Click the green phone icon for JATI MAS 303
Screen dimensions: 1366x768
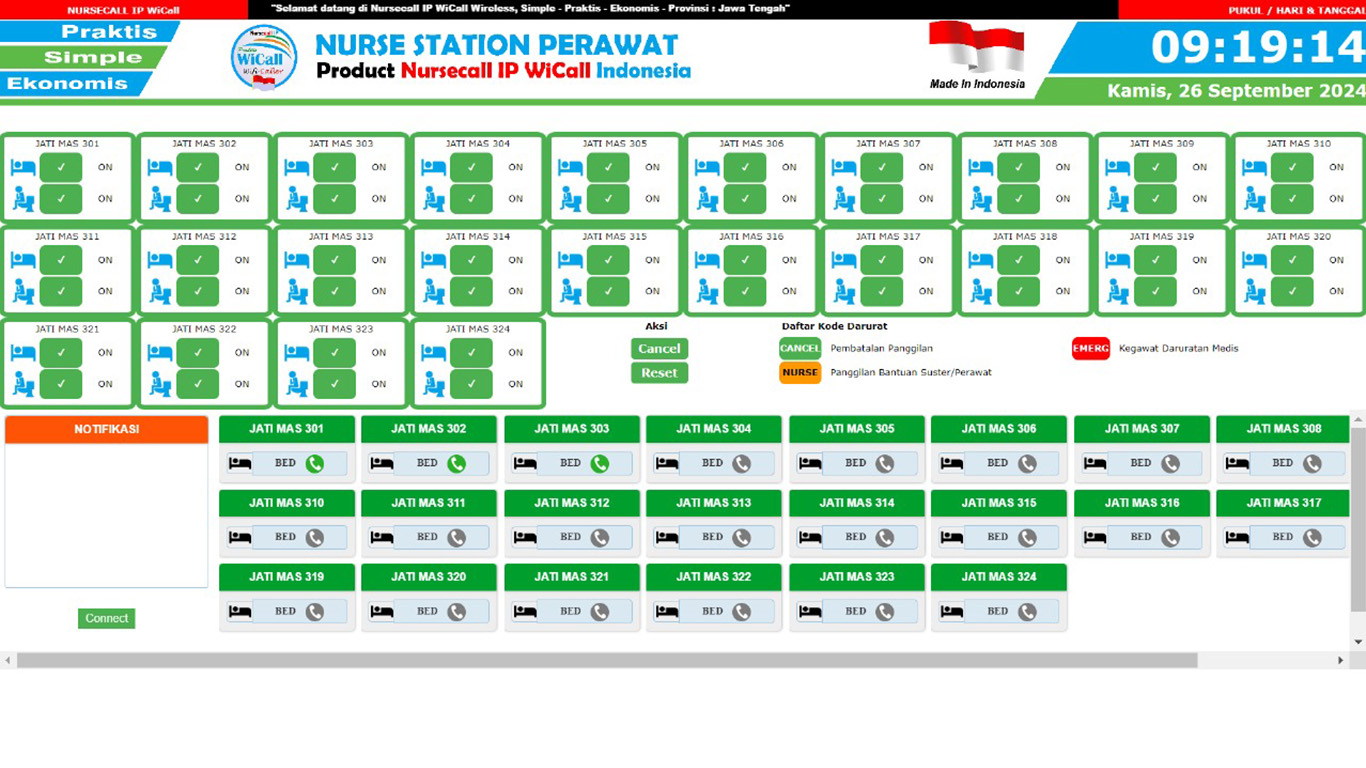pos(600,464)
